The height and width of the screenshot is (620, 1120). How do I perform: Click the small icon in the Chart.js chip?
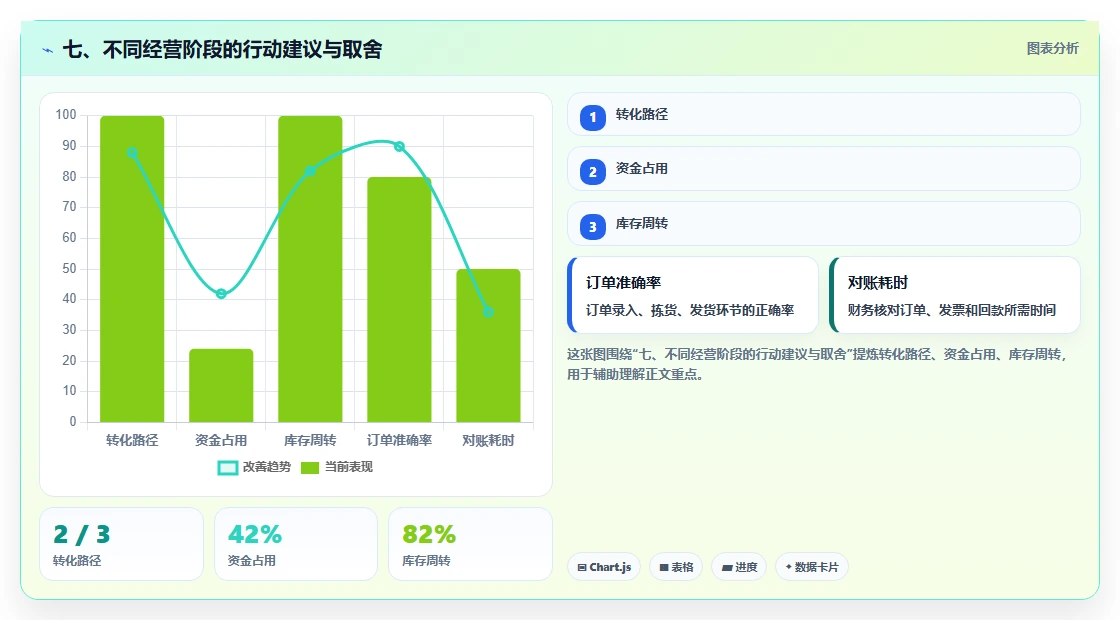[x=582, y=568]
